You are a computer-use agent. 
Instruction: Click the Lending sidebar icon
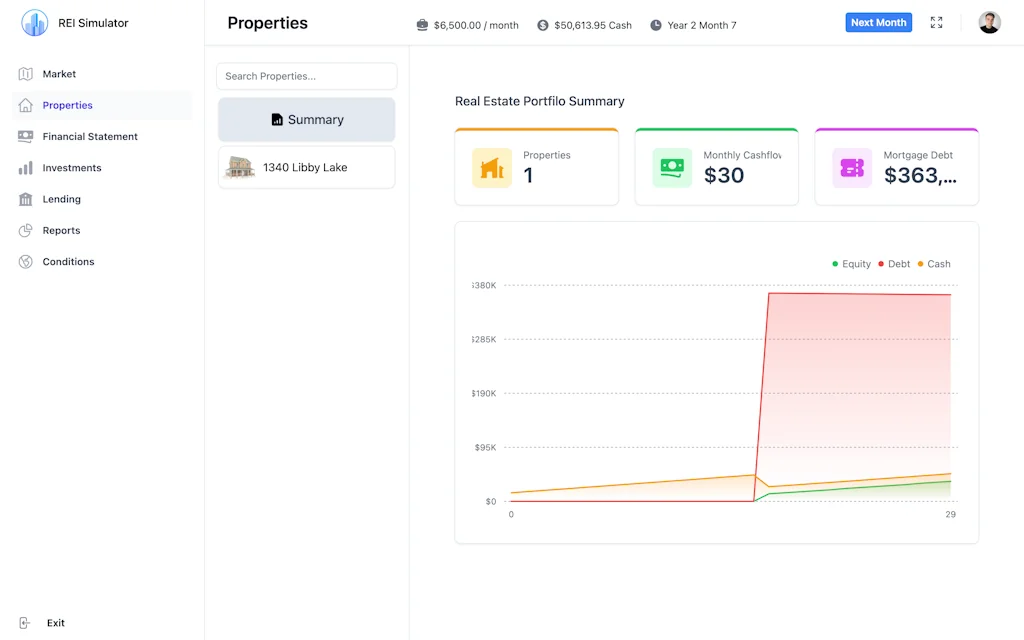[x=27, y=199]
